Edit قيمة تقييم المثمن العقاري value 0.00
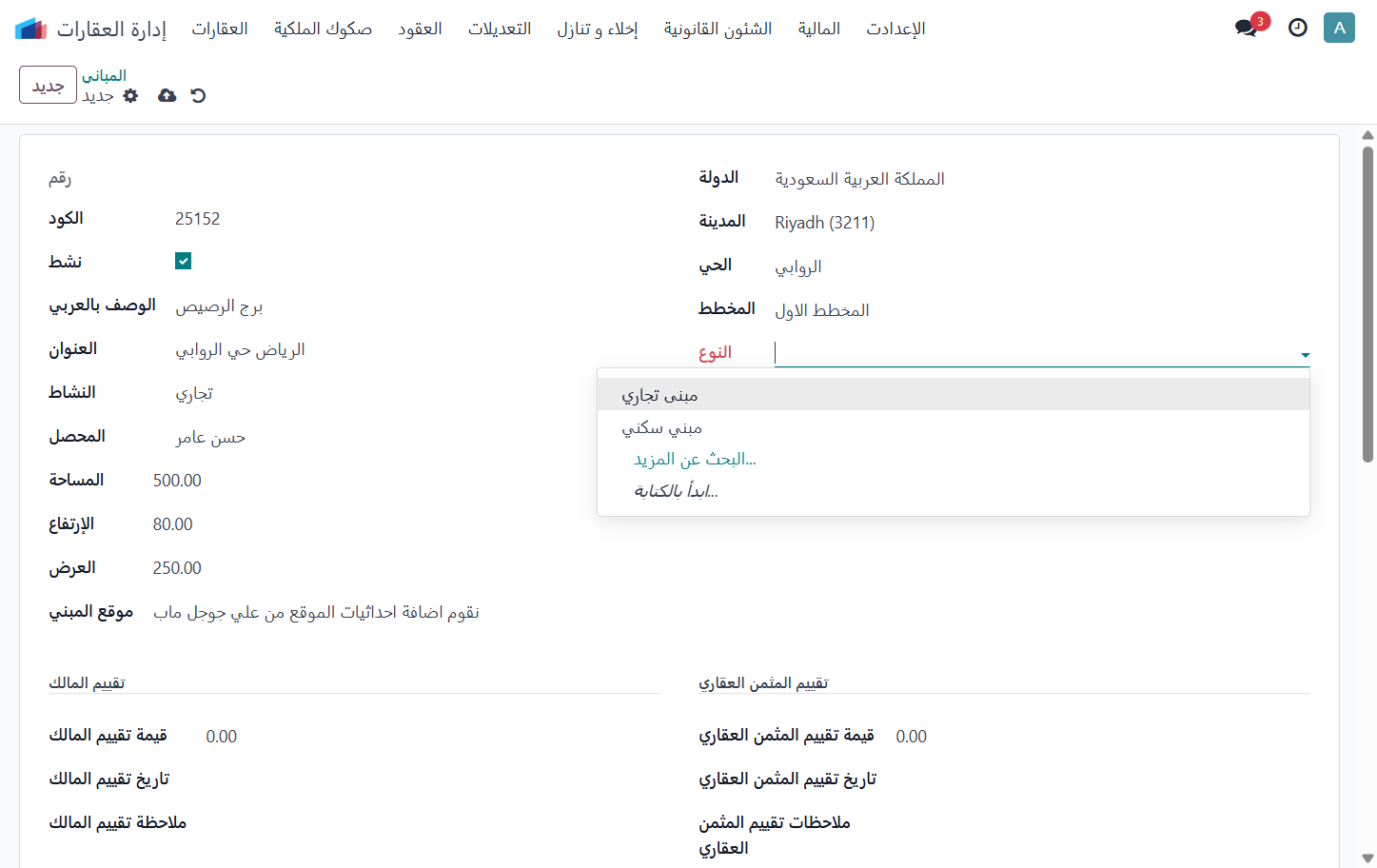This screenshot has height=868, width=1377. [911, 737]
